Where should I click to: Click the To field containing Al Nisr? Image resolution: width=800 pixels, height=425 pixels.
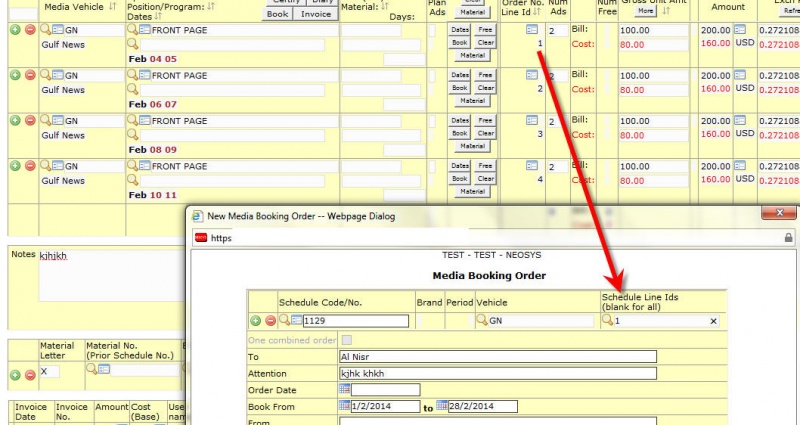(497, 357)
